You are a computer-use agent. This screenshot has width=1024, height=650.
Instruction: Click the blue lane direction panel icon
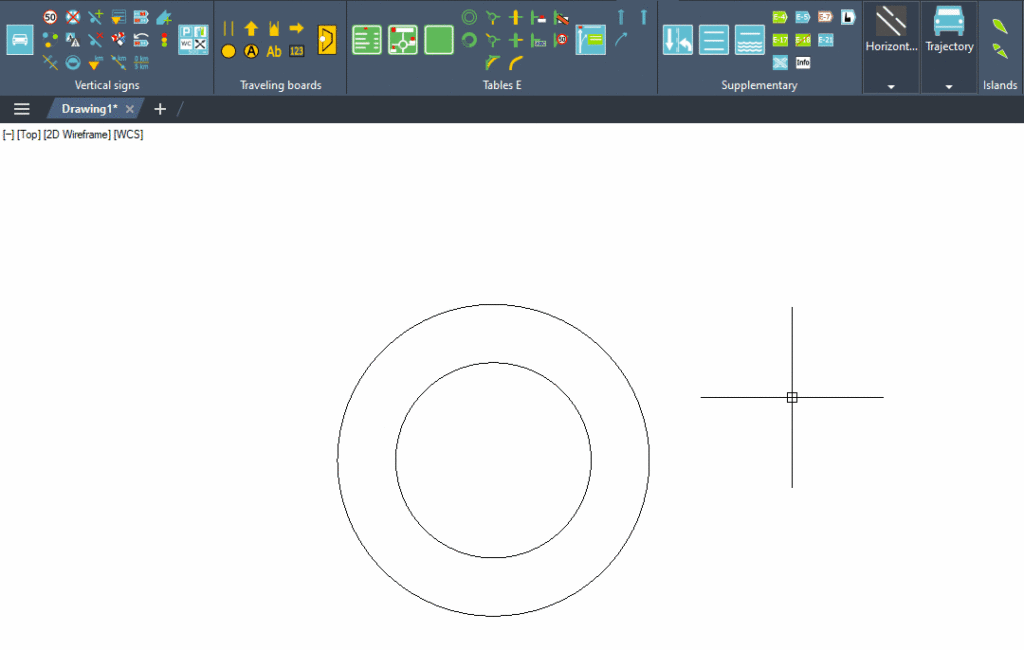[591, 40]
